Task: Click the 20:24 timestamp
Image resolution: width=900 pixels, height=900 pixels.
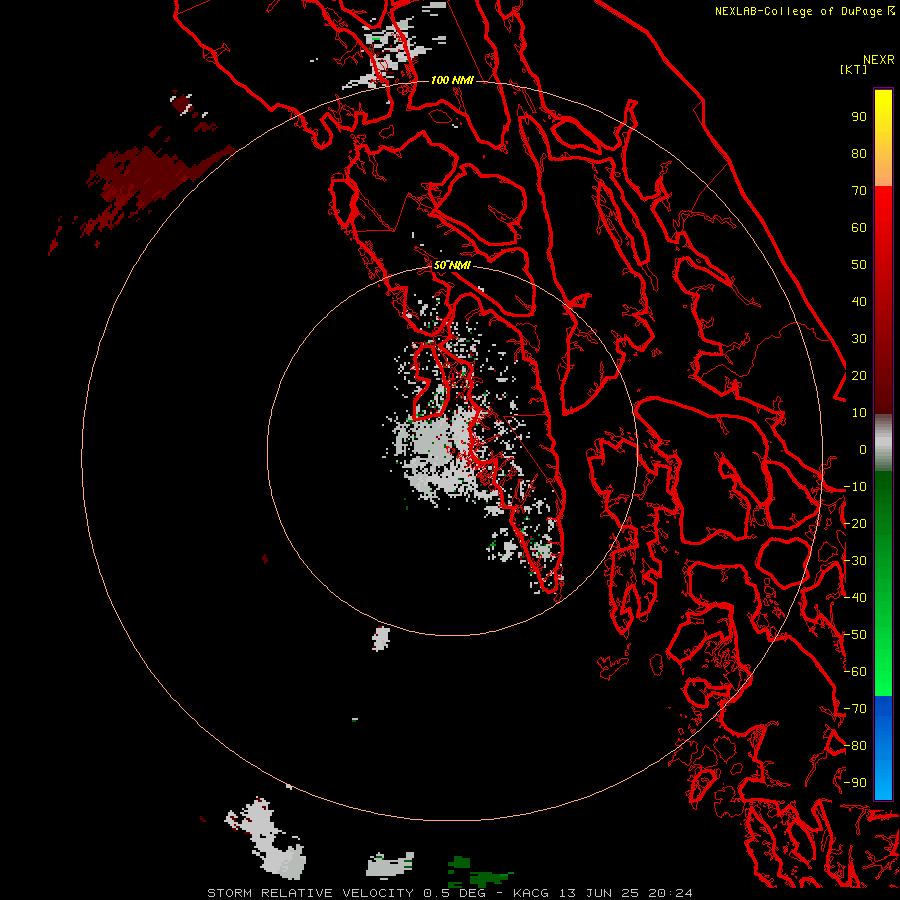Action: pos(670,893)
